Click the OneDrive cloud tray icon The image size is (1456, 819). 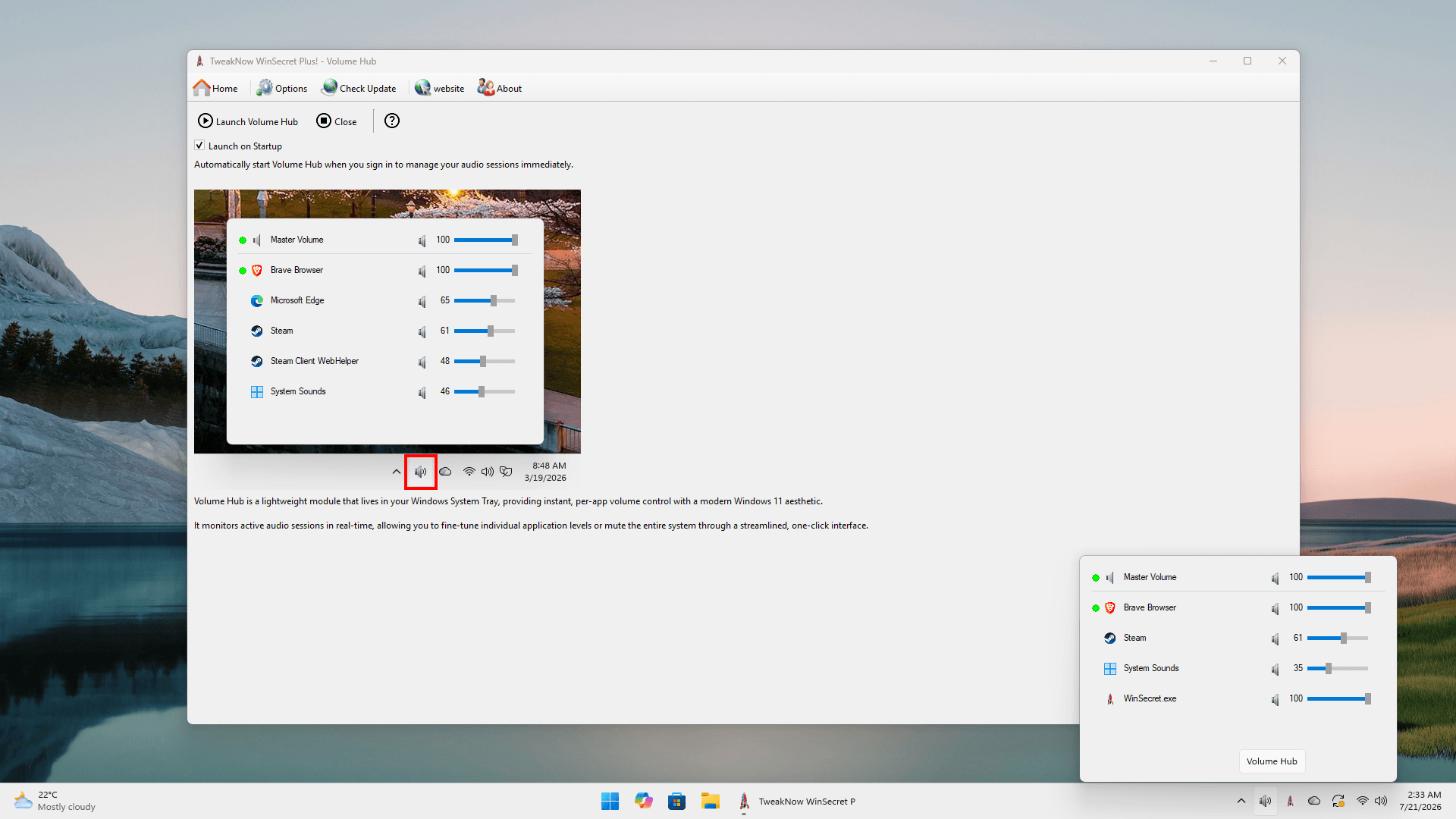[x=1314, y=801]
